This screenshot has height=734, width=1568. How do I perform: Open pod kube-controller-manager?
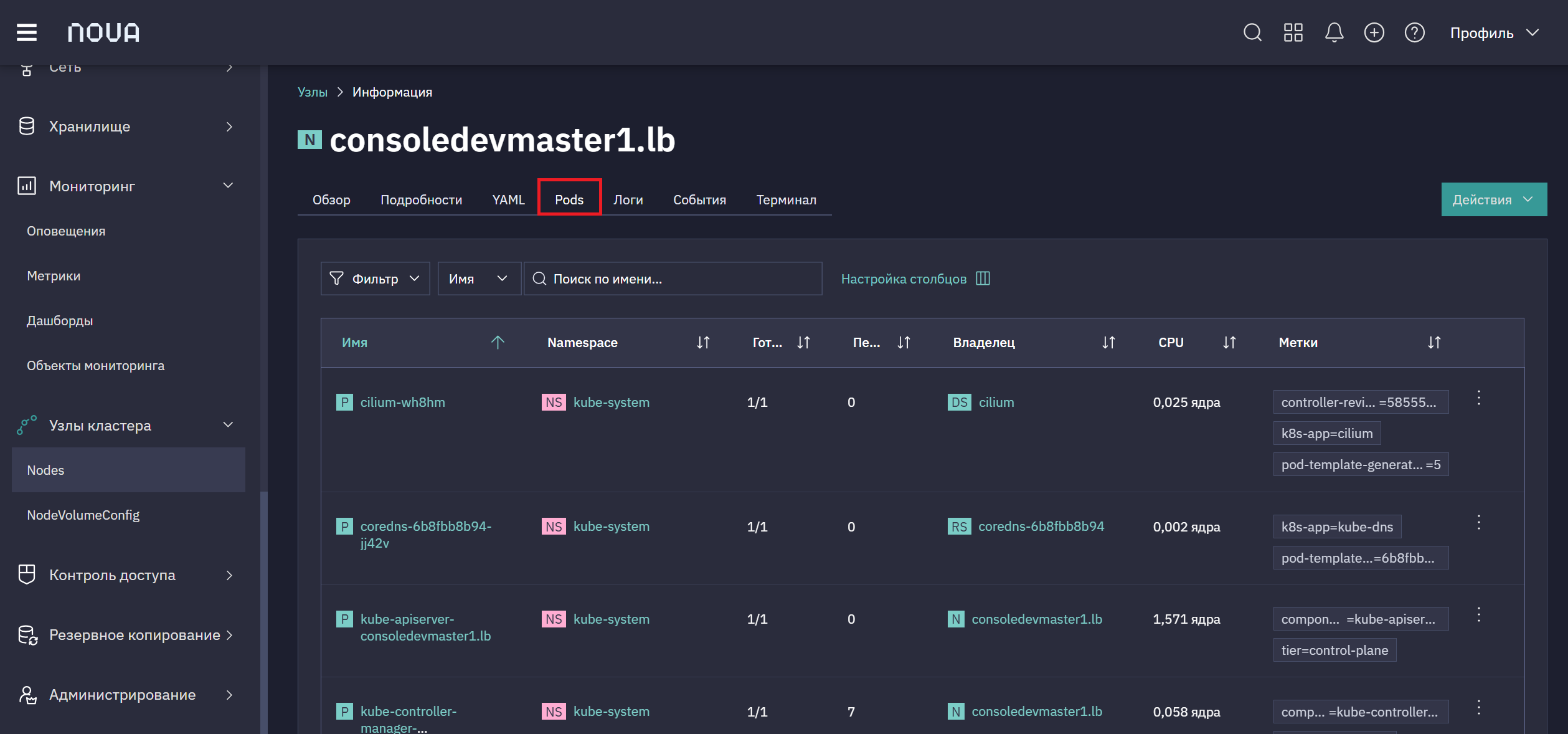pos(409,719)
